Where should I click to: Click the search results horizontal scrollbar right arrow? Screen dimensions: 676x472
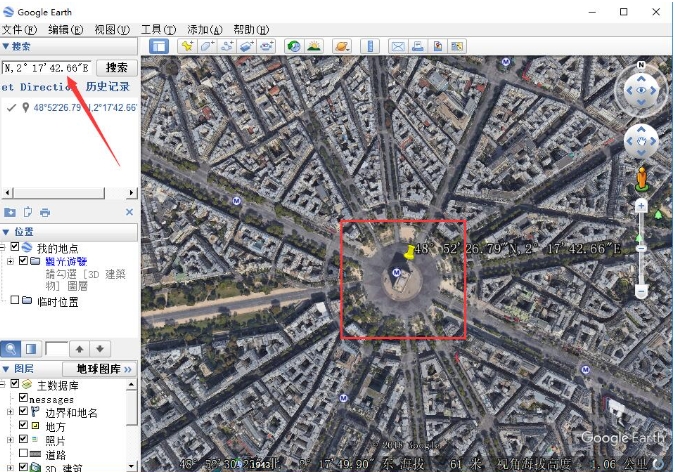coord(131,192)
